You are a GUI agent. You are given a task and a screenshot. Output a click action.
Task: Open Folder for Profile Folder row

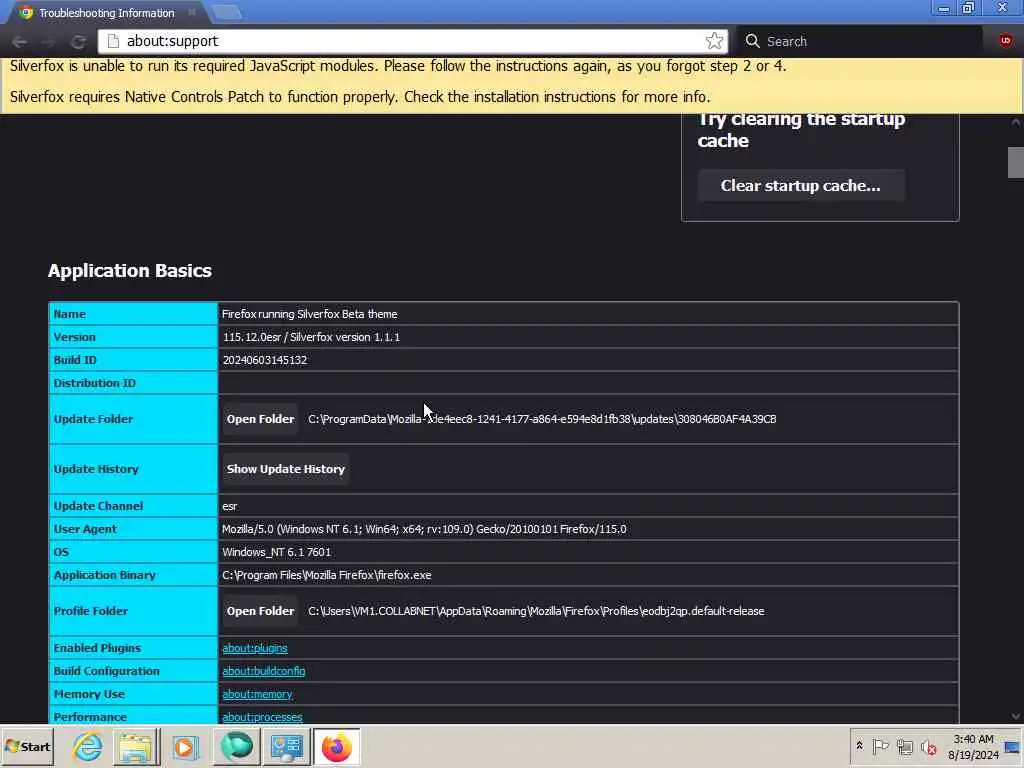260,611
